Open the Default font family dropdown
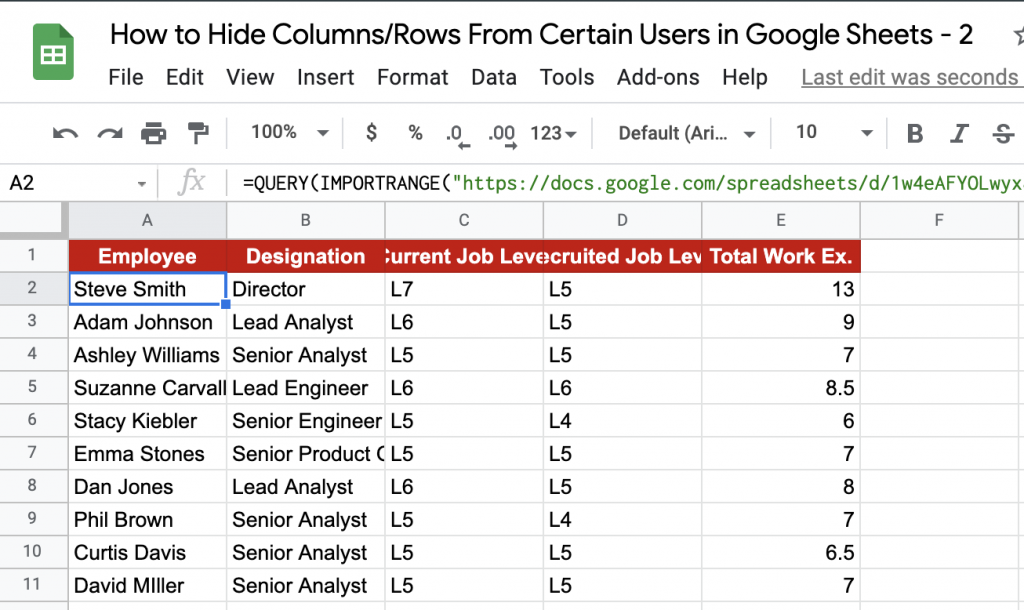The height and width of the screenshot is (610, 1024). coord(686,133)
